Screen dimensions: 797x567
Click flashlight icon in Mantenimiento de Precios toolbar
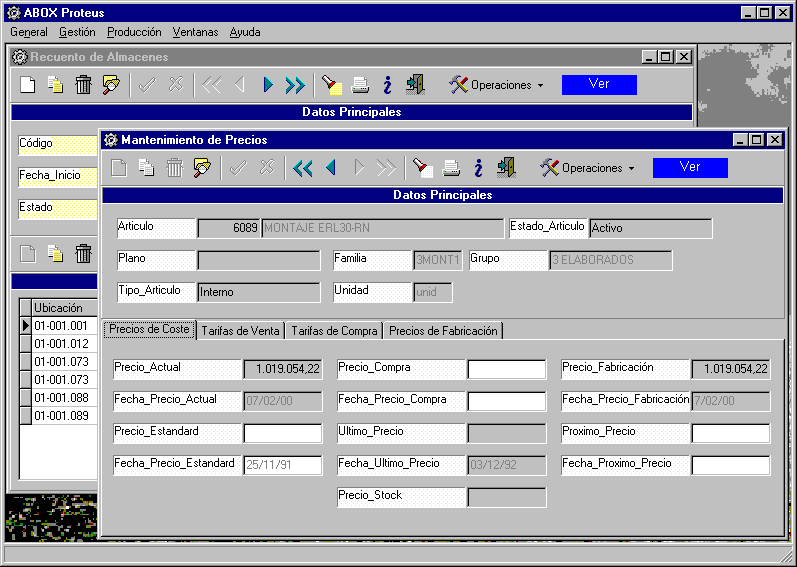[x=422, y=168]
